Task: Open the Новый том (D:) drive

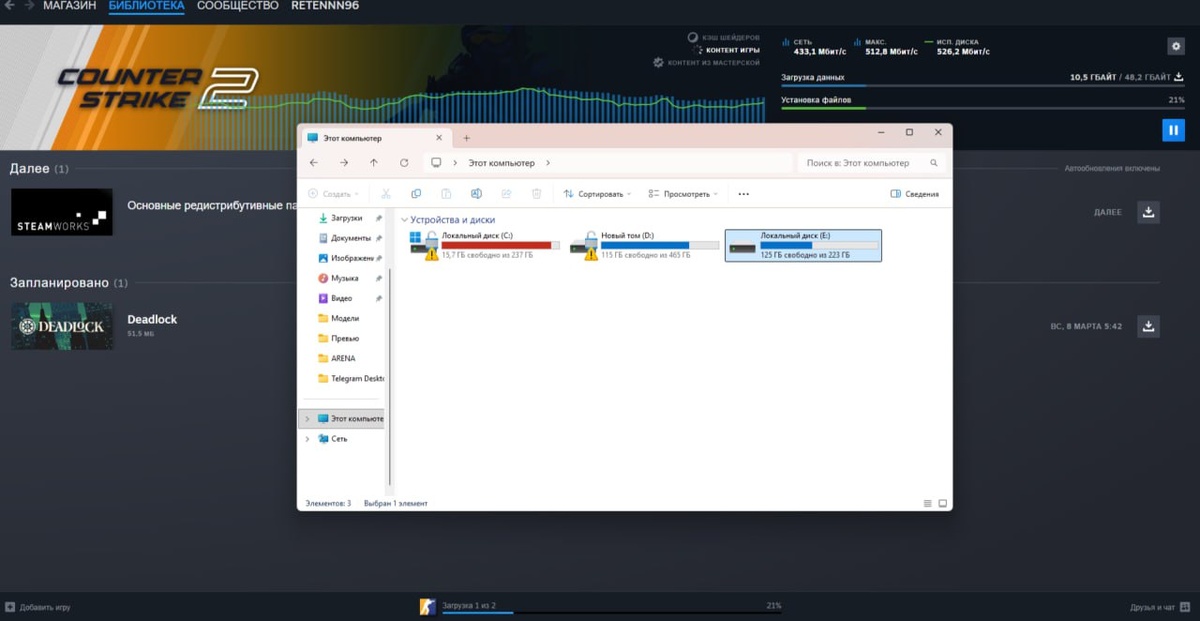Action: (644, 245)
